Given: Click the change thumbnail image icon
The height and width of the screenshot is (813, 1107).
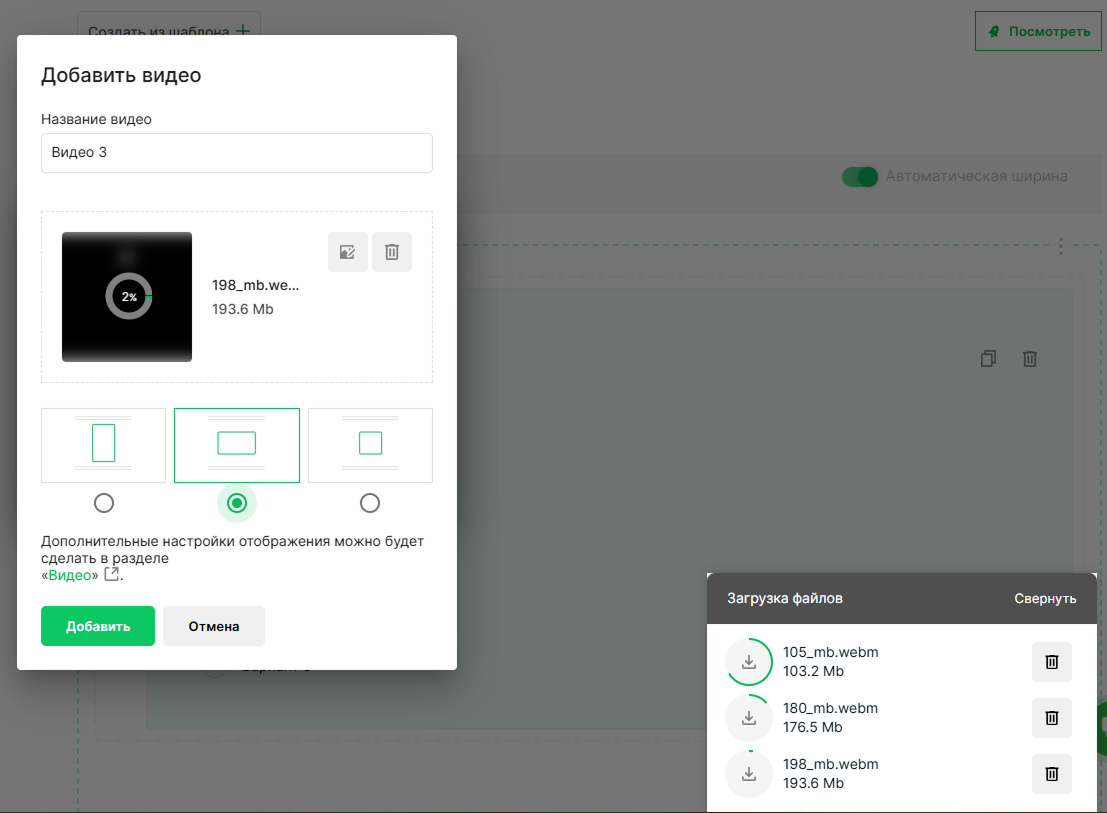Looking at the screenshot, I should [347, 252].
